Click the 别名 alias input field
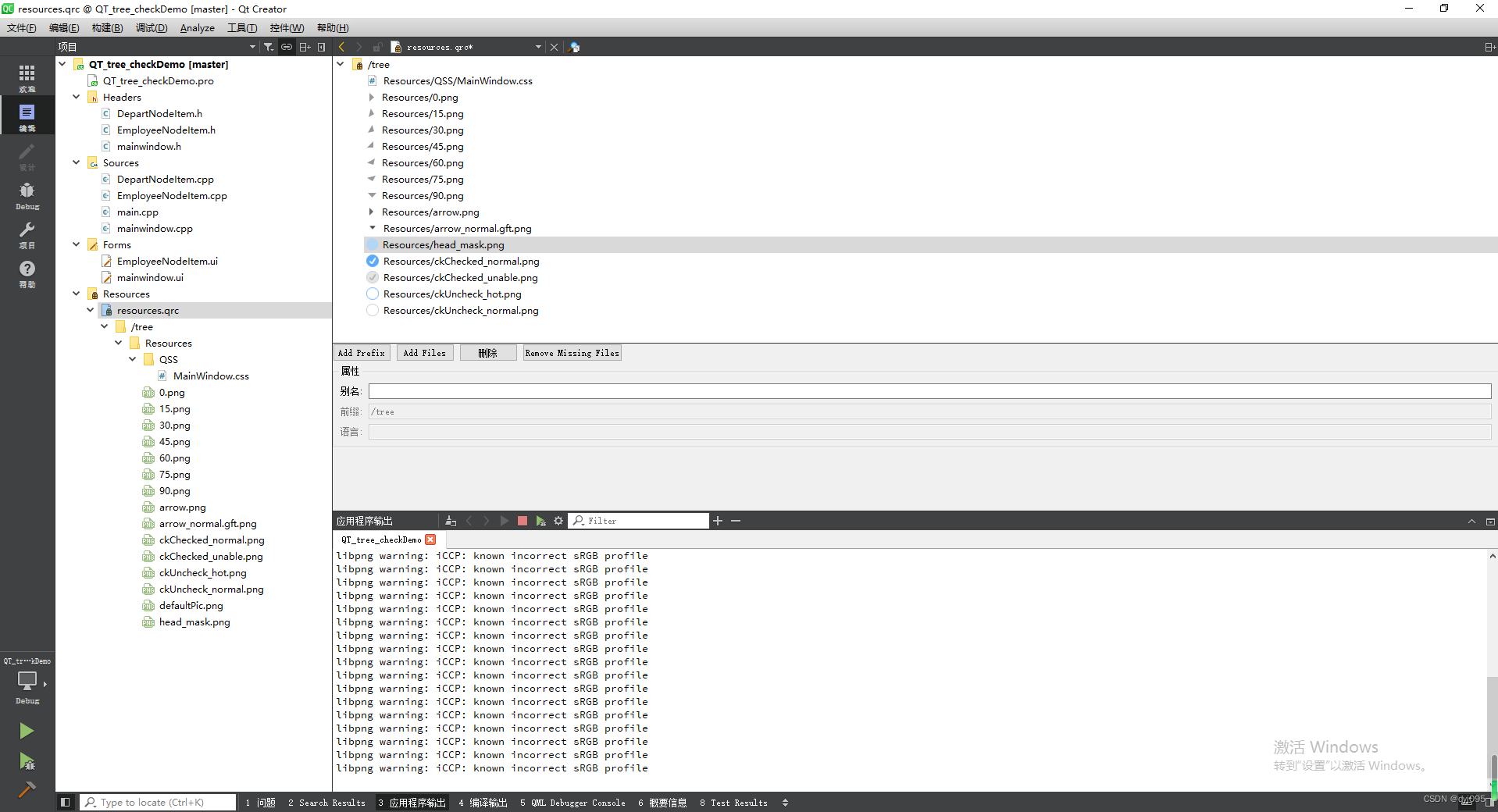Screen dimensions: 1498x812 coord(929,391)
